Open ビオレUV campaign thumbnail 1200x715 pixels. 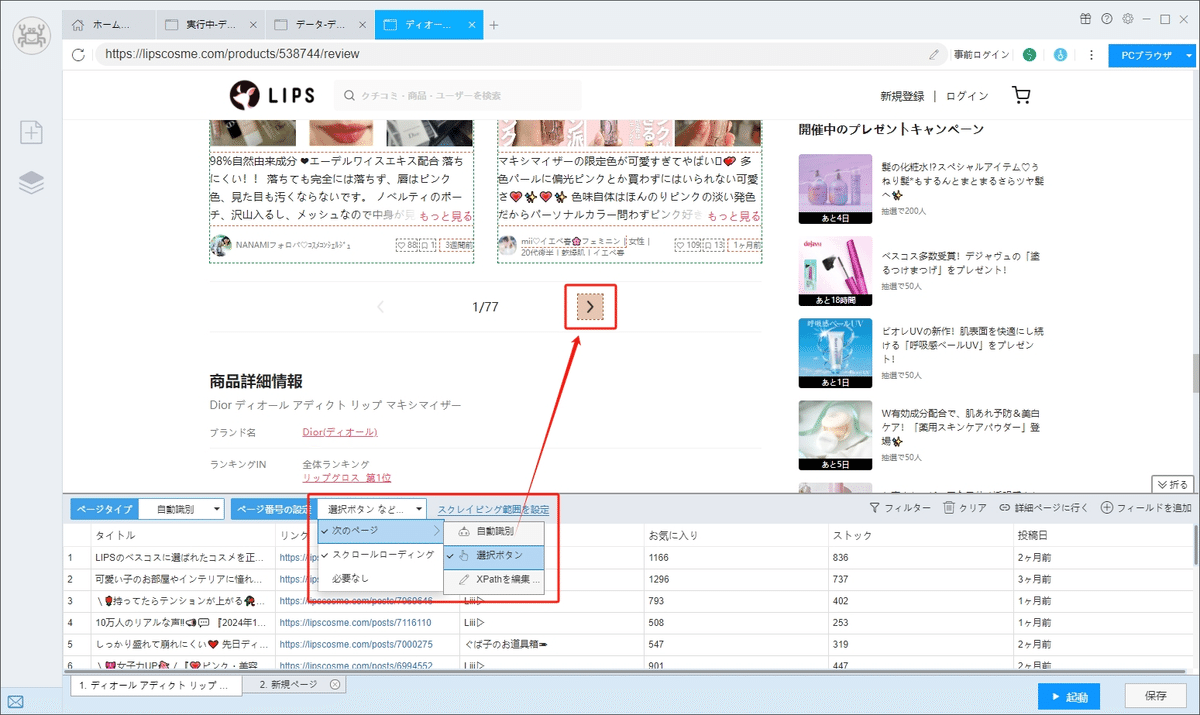(x=834, y=354)
